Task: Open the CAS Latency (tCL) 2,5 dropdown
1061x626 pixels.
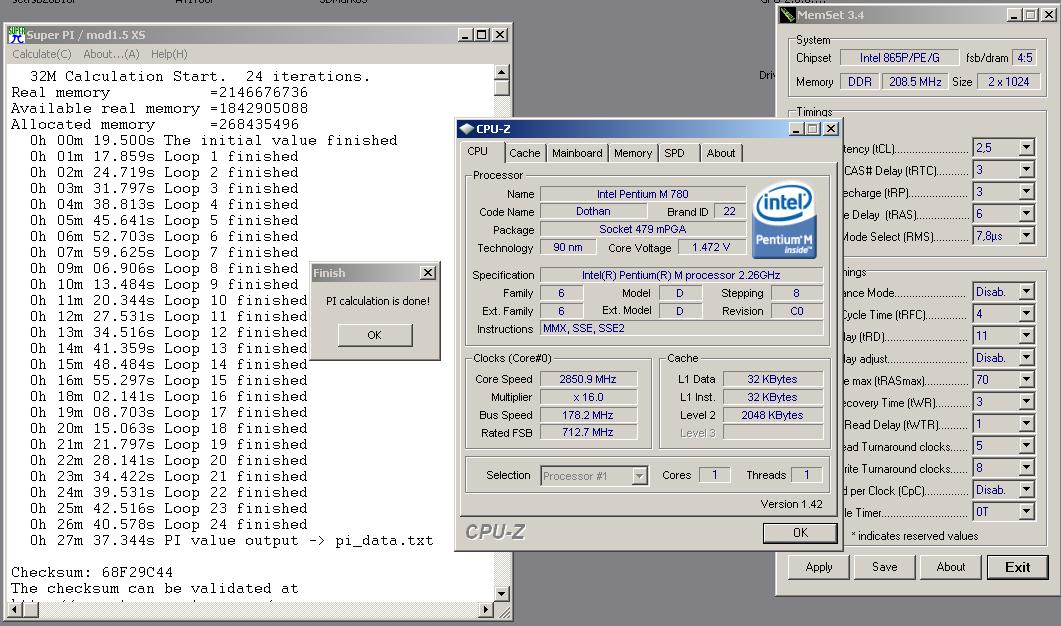Action: [1026, 148]
